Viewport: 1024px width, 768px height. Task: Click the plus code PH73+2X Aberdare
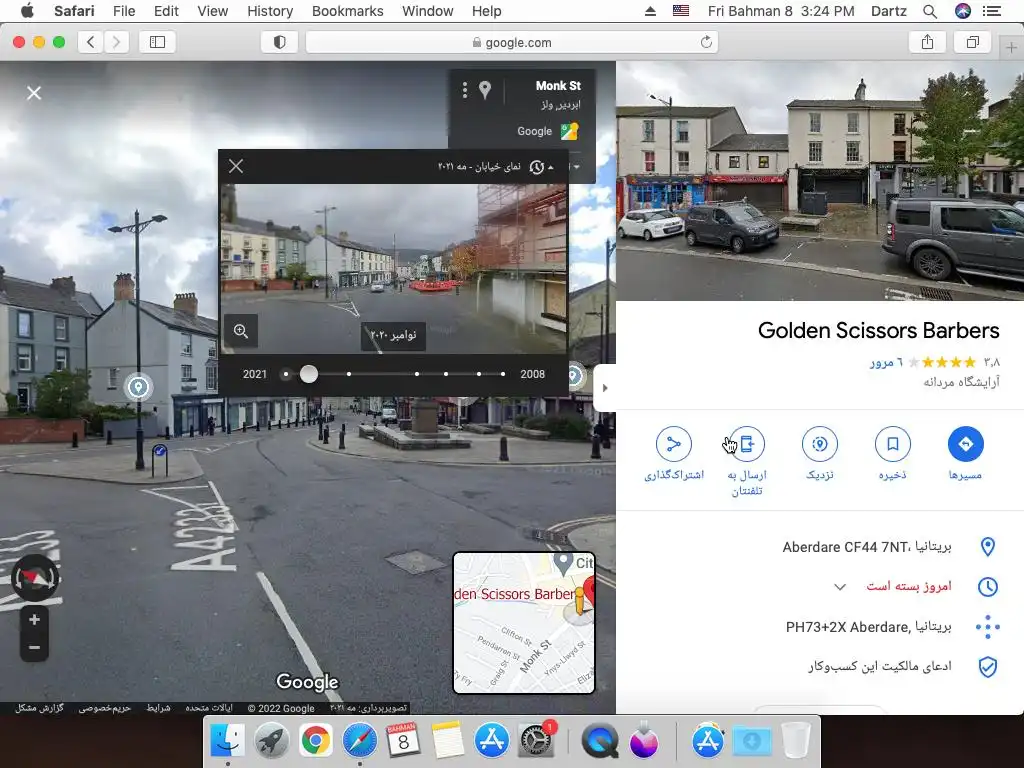868,627
